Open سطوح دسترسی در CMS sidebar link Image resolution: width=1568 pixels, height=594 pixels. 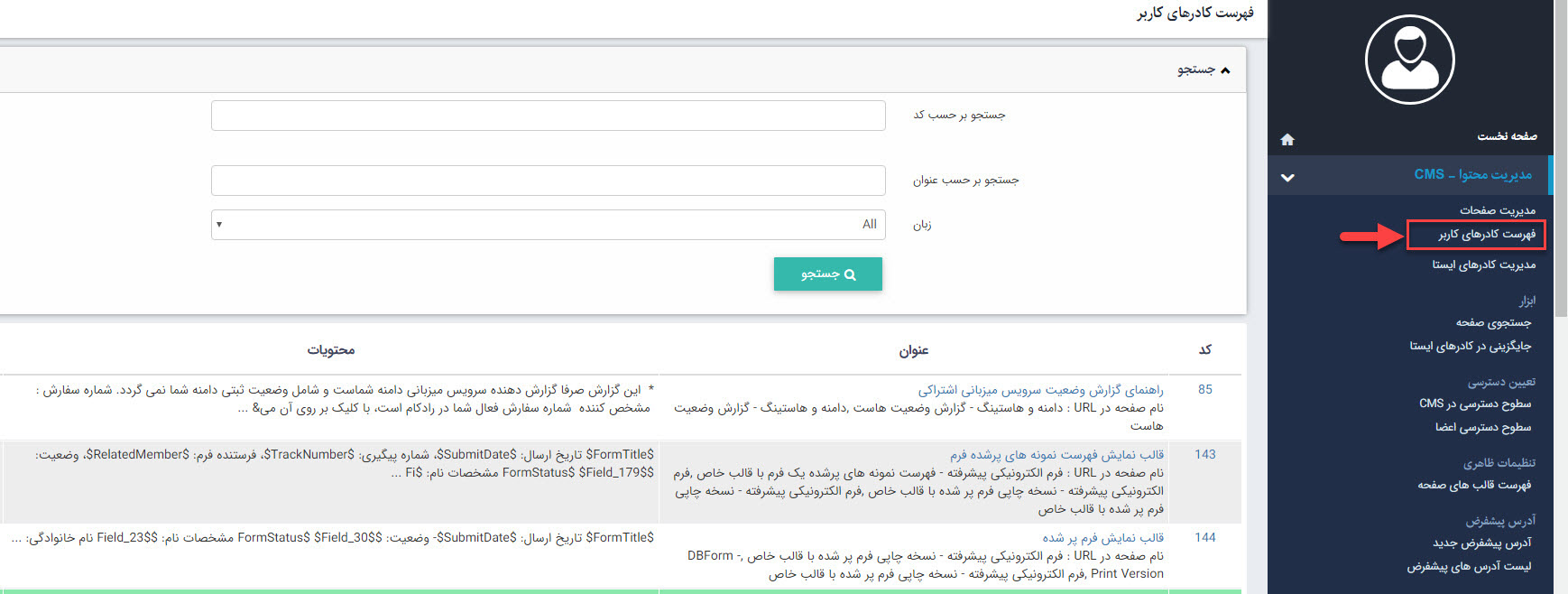point(1474,404)
